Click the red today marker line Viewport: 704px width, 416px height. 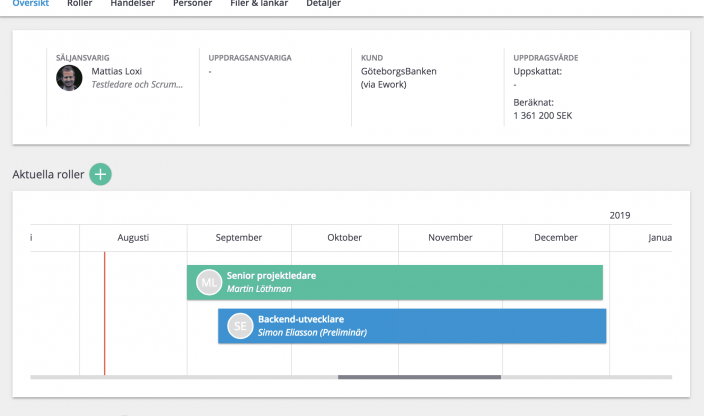104,312
